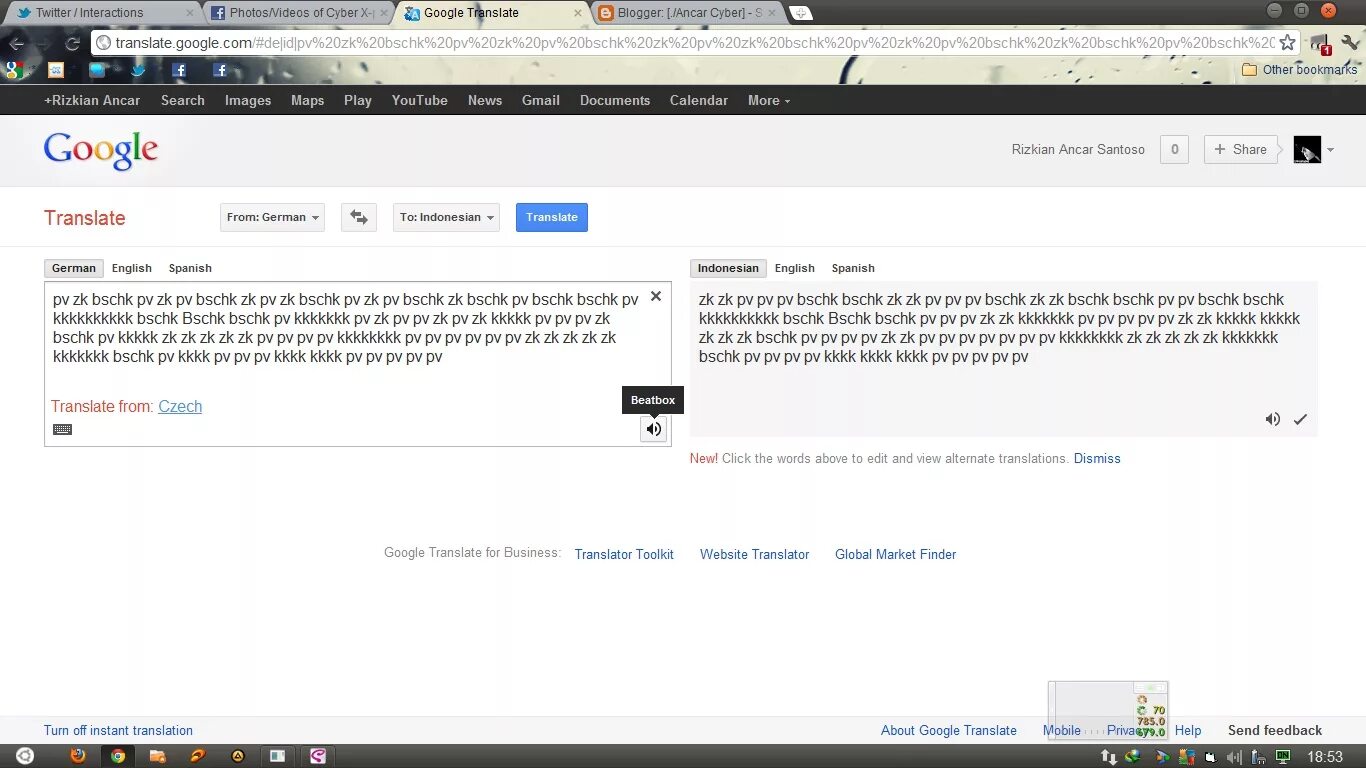Open Gmail in Google bar

[540, 100]
